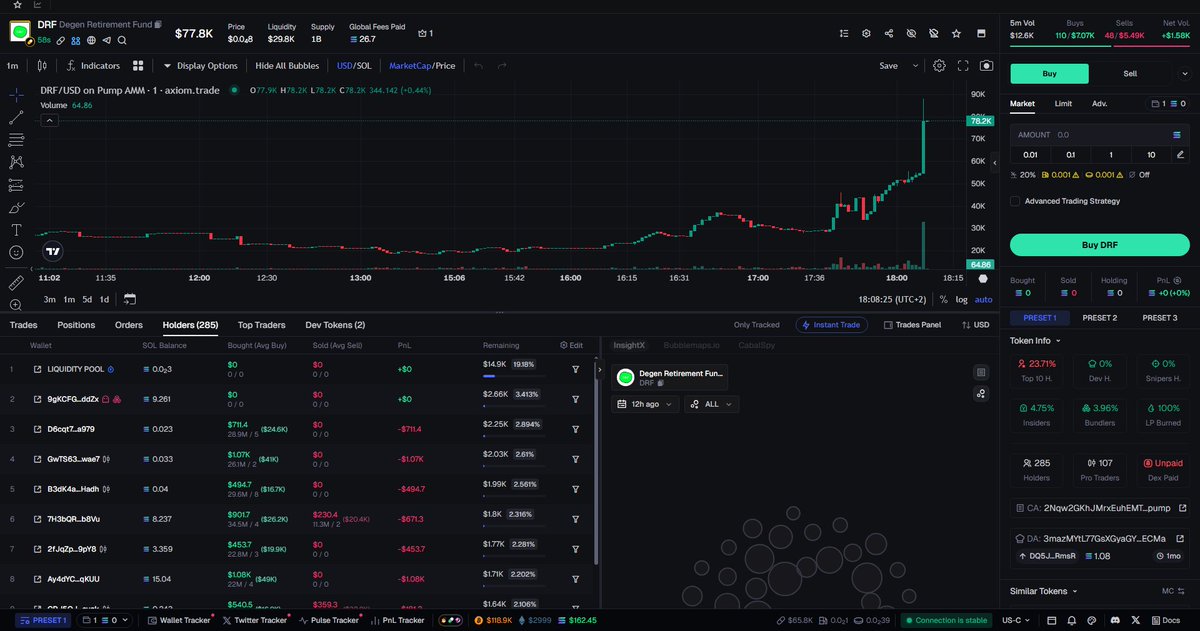Open the emoji icon tool
The width and height of the screenshot is (1200, 631).
point(16,253)
